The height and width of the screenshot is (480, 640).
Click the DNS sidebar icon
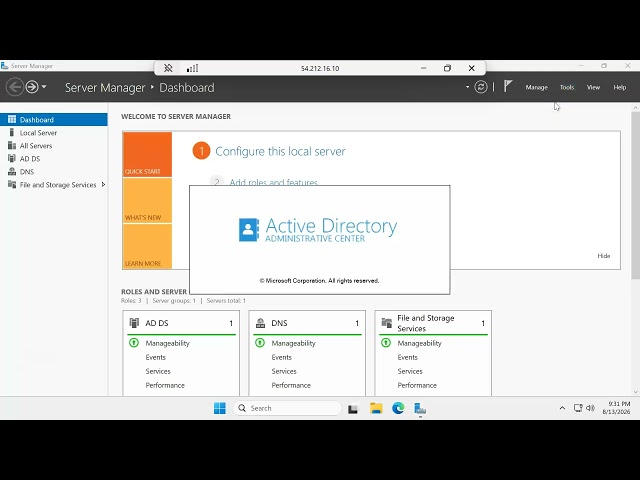pyautogui.click(x=12, y=171)
